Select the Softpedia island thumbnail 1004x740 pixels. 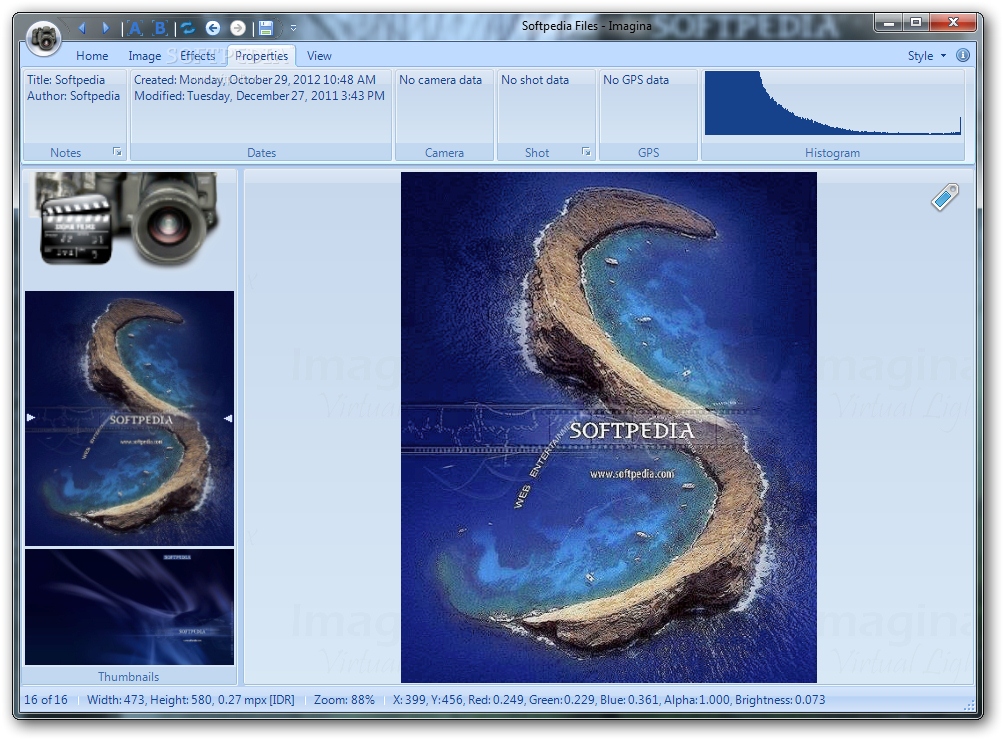click(129, 418)
